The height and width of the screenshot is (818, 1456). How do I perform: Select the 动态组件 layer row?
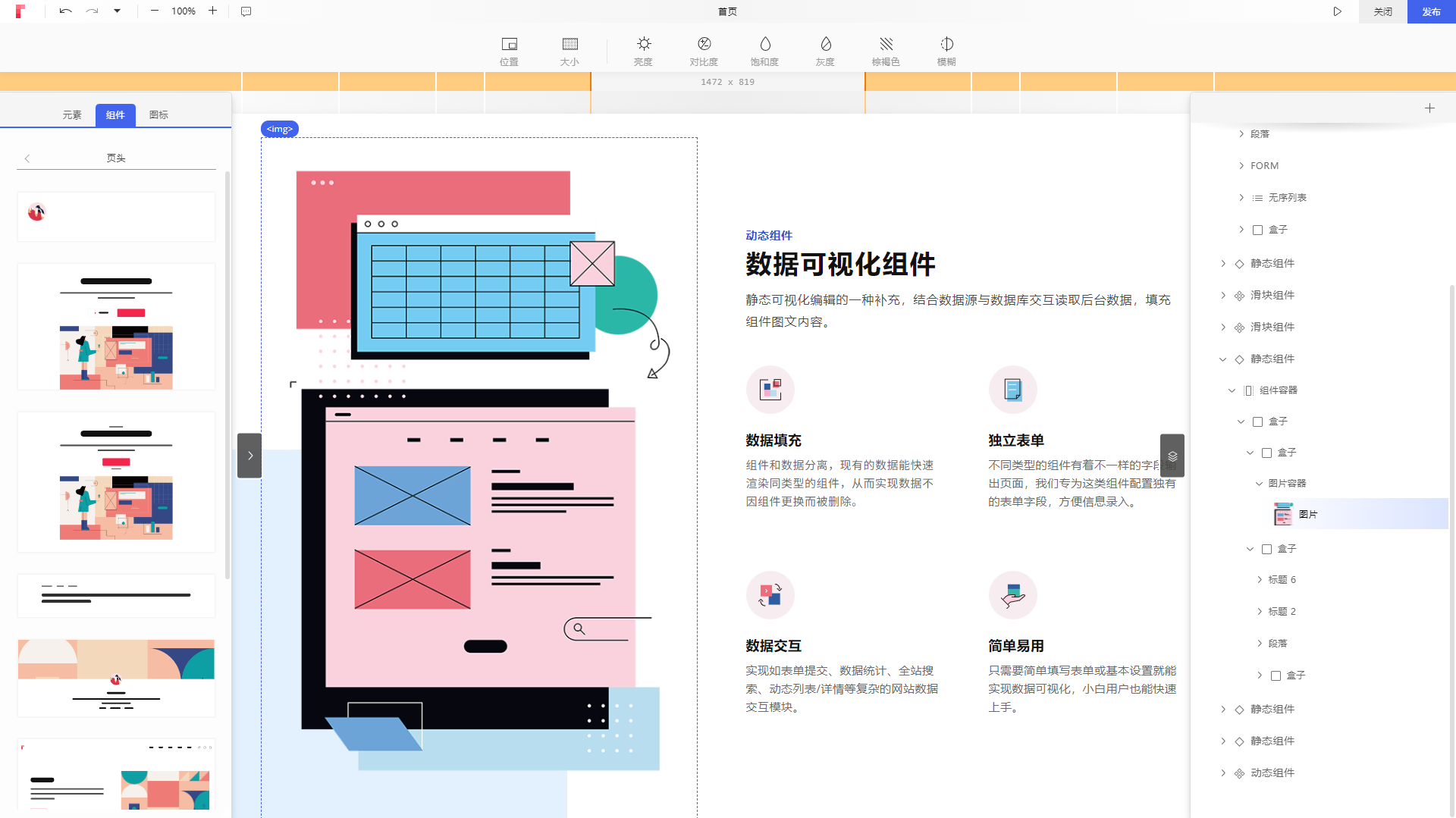click(x=1319, y=773)
